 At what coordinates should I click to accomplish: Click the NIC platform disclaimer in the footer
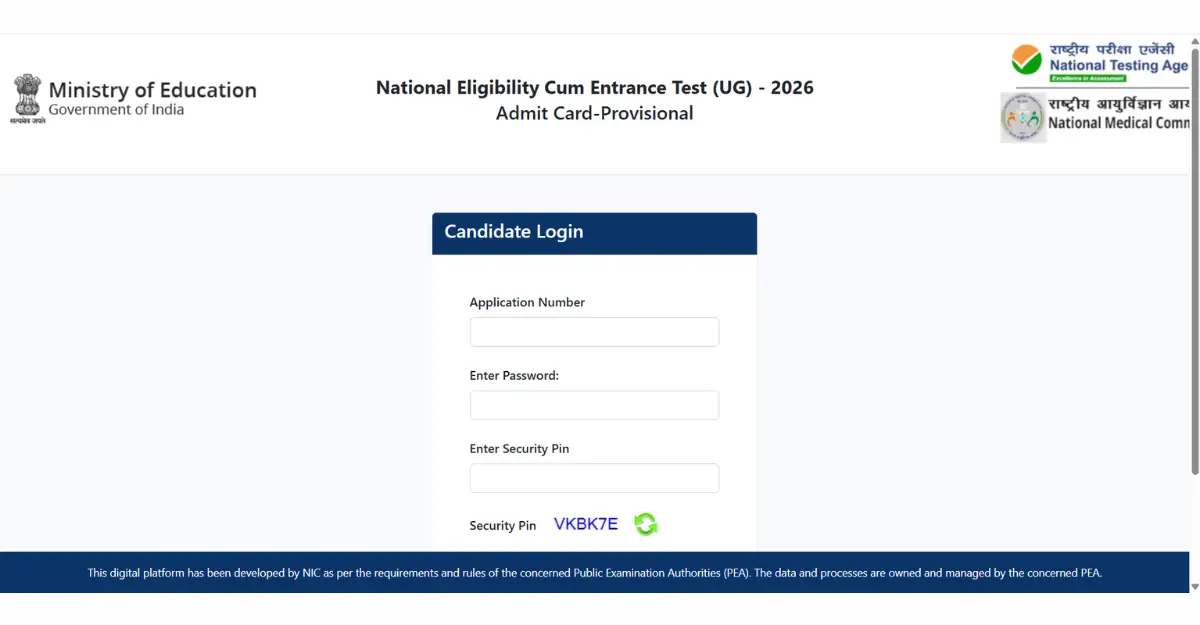594,574
